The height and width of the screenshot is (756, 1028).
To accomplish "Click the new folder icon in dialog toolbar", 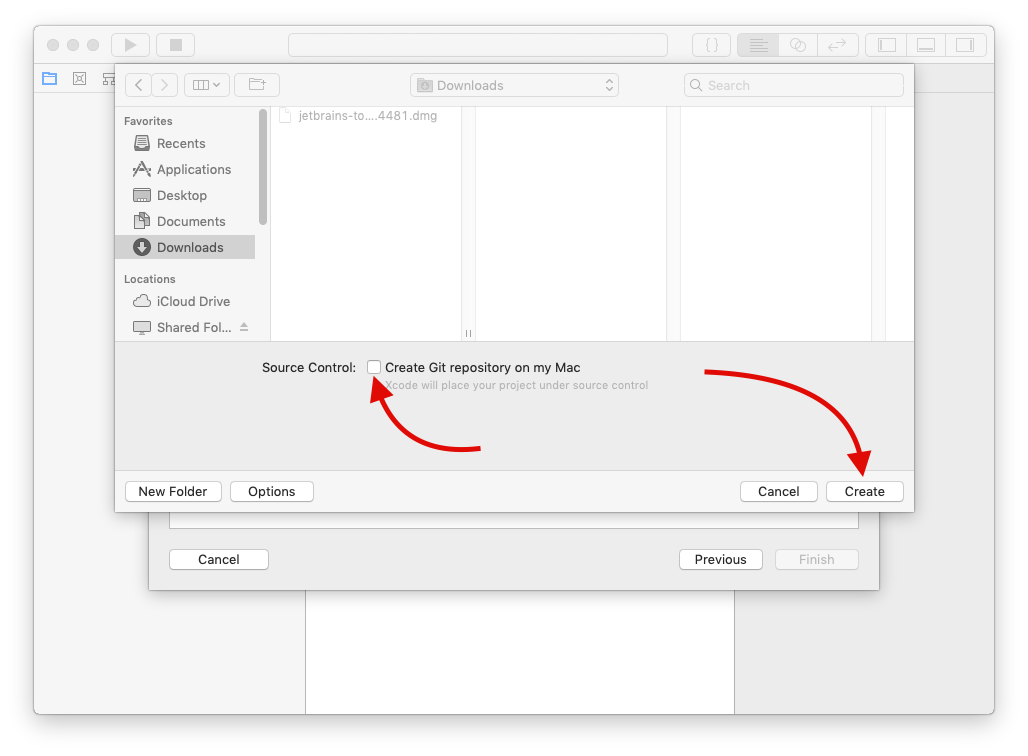I will click(257, 85).
